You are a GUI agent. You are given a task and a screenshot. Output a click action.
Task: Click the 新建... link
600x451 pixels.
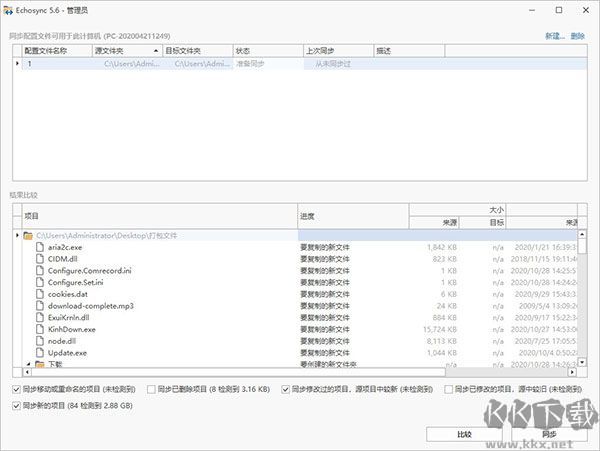click(x=555, y=36)
